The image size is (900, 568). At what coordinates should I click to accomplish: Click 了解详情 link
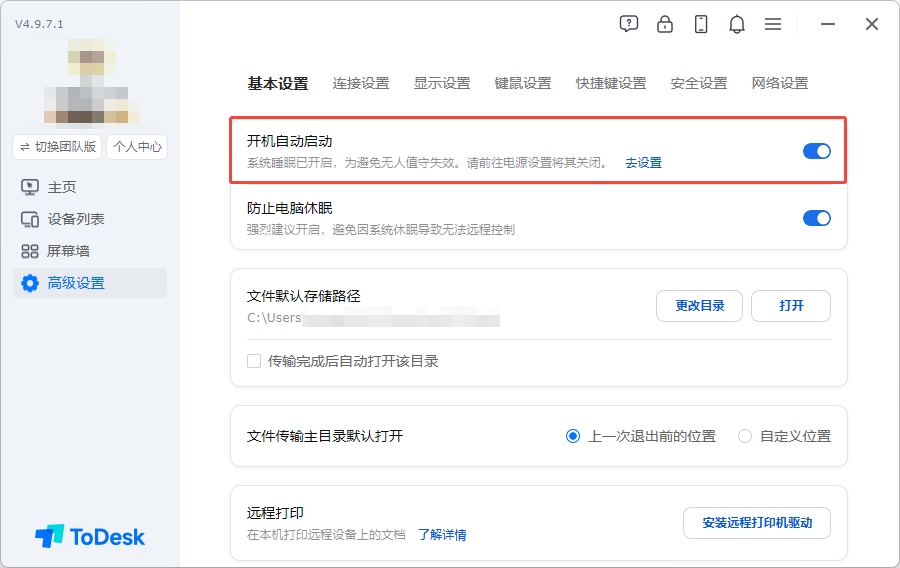(442, 535)
